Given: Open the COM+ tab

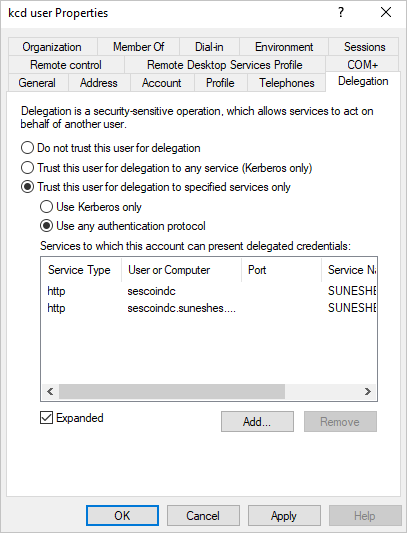Looking at the screenshot, I should (x=362, y=65).
